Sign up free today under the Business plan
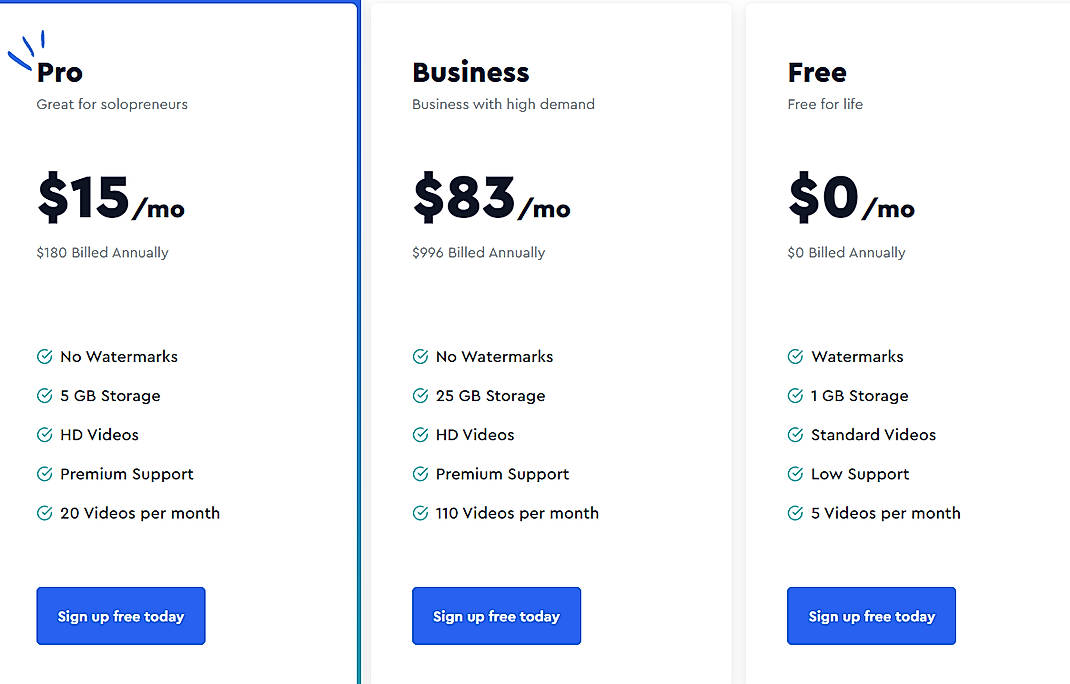 click(x=496, y=616)
